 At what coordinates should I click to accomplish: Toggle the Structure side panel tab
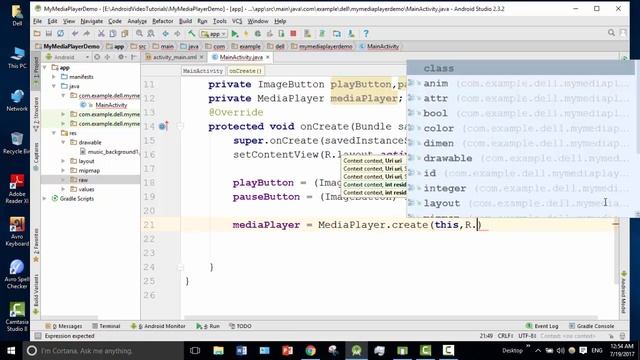pos(36,113)
